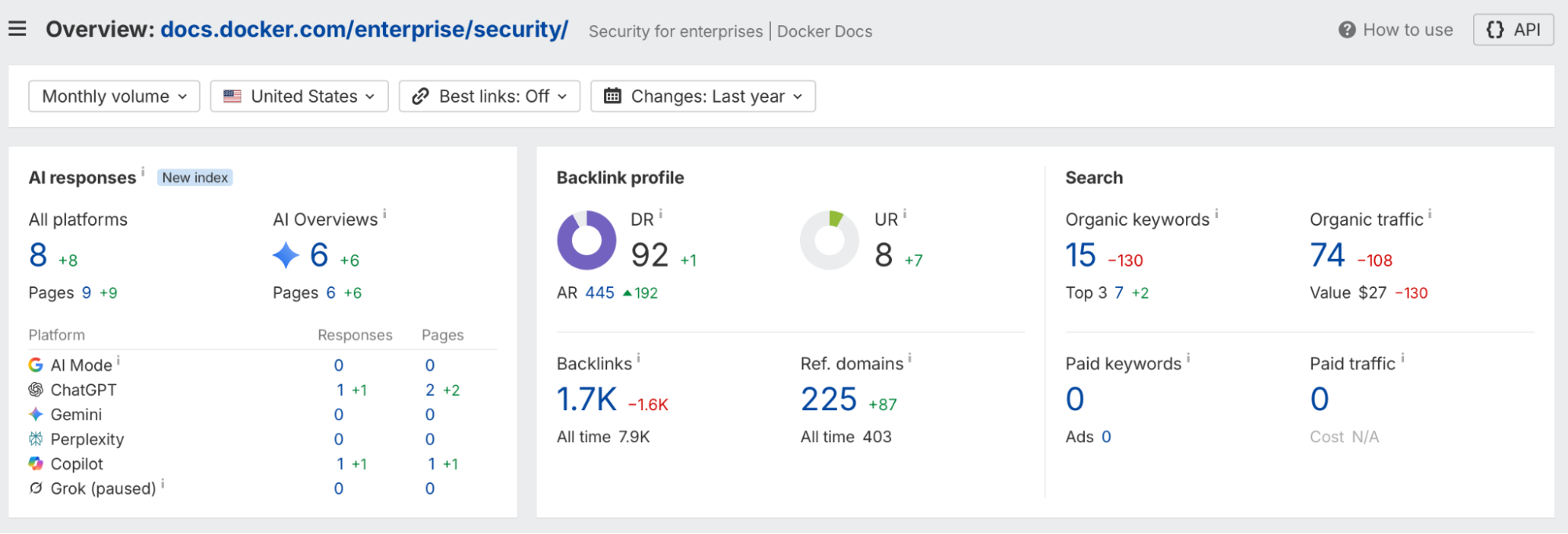Screen dimensions: 1568x534
Task: Click ChatGPT responses count 1
Action: (340, 390)
